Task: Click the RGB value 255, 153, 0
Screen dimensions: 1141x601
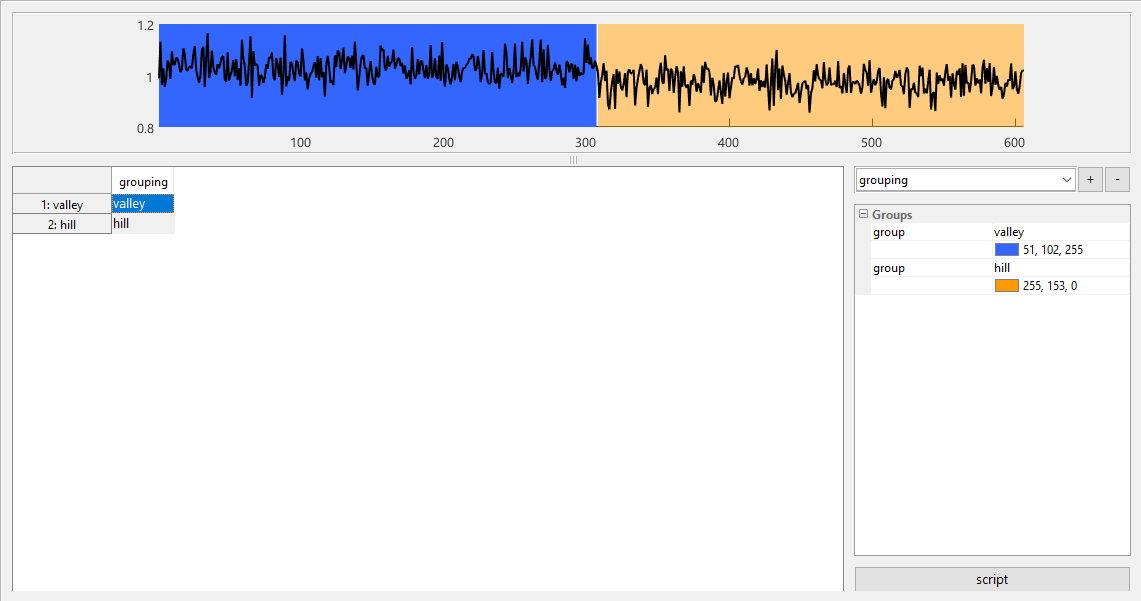Action: coord(1050,286)
